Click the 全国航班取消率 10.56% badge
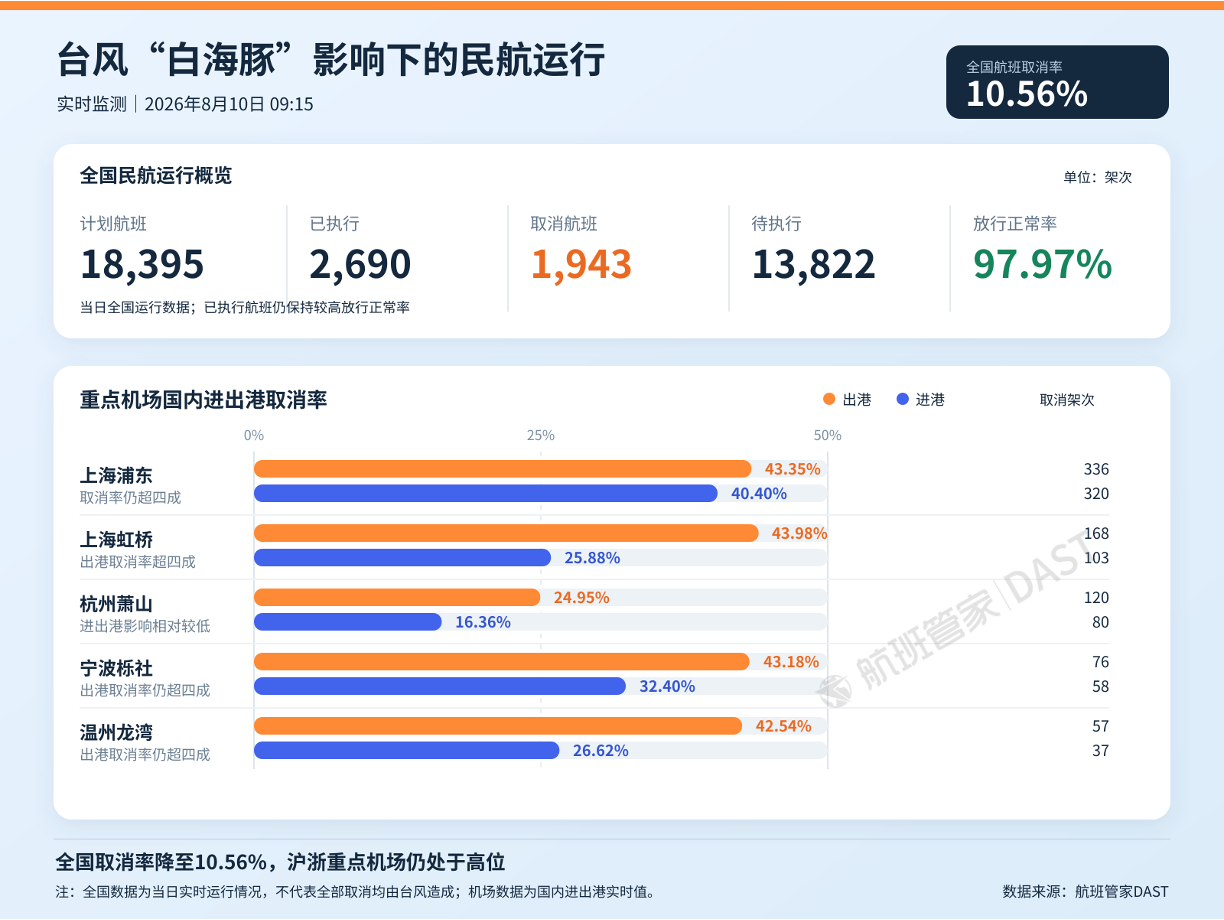 pos(1057,82)
